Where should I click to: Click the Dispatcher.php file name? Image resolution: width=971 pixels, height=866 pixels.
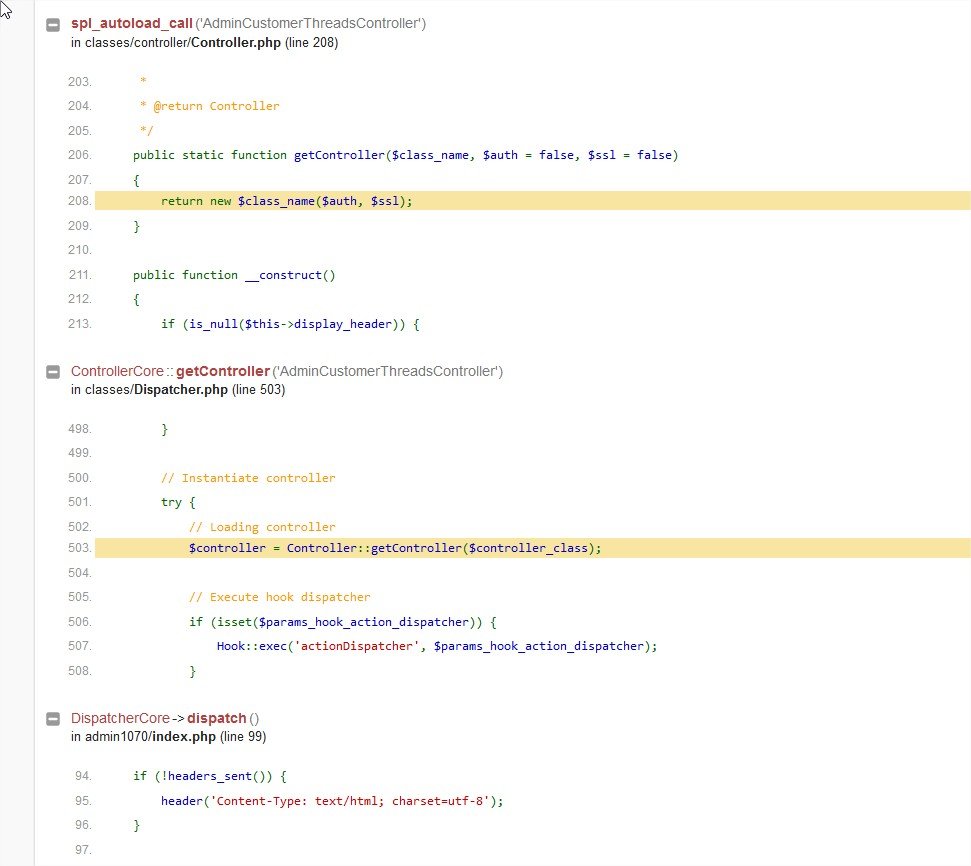click(x=181, y=390)
